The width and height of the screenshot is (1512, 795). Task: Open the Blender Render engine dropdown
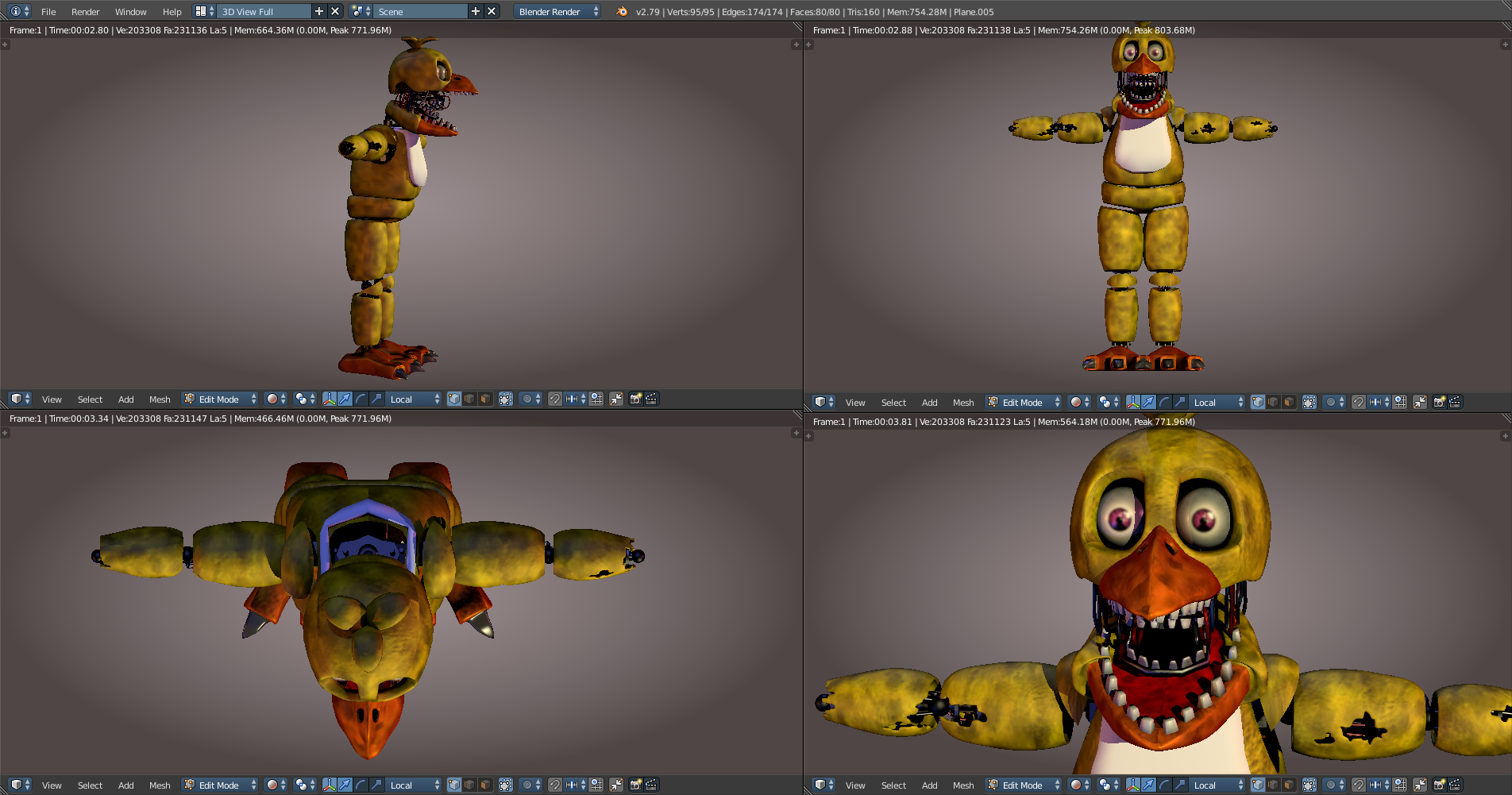(x=557, y=11)
